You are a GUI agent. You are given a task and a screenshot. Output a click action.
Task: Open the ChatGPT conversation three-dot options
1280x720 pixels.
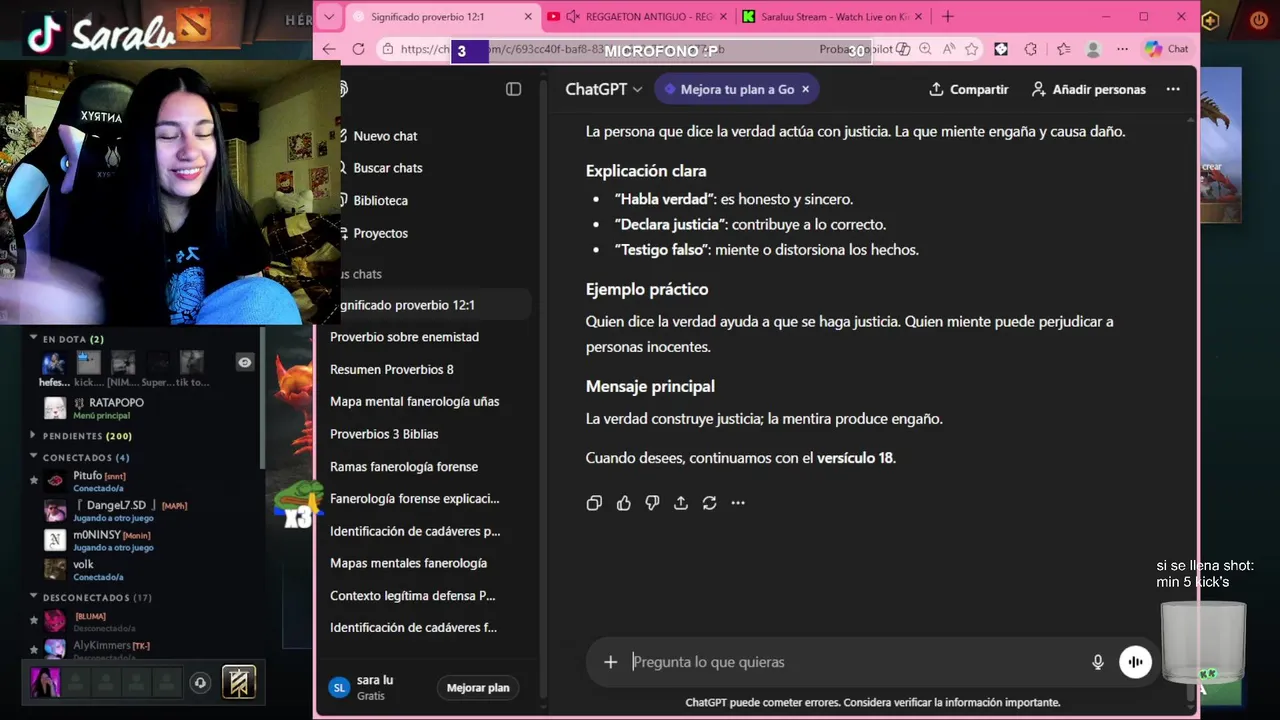[x=1173, y=89]
